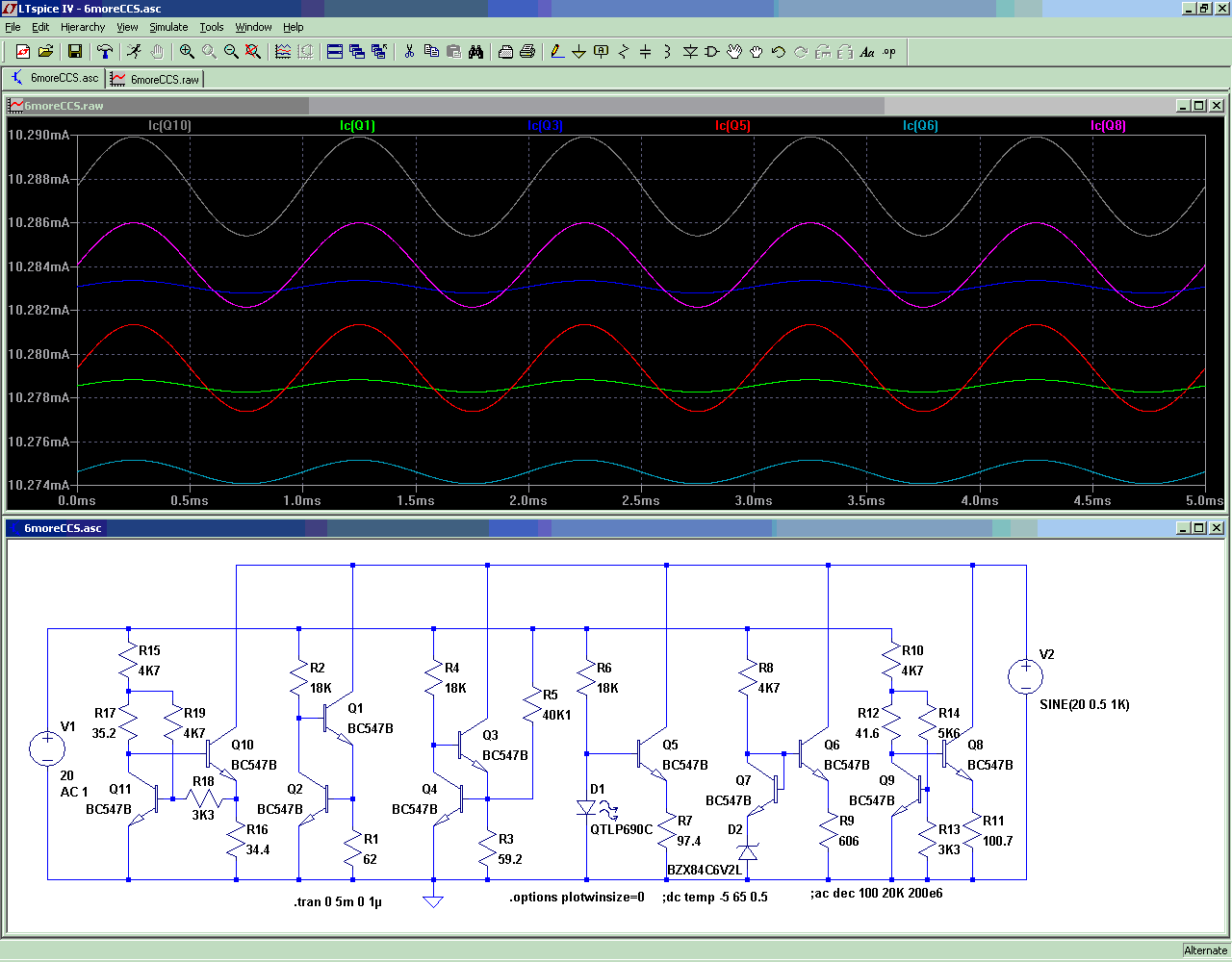The width and height of the screenshot is (1232, 962).
Task: Run the simulation with the running man icon
Action: [x=135, y=52]
